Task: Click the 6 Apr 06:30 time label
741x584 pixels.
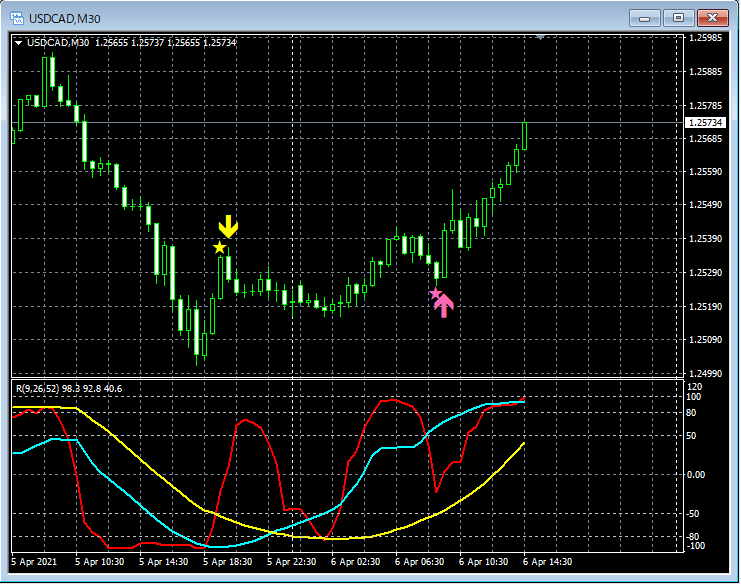Action: tap(419, 562)
